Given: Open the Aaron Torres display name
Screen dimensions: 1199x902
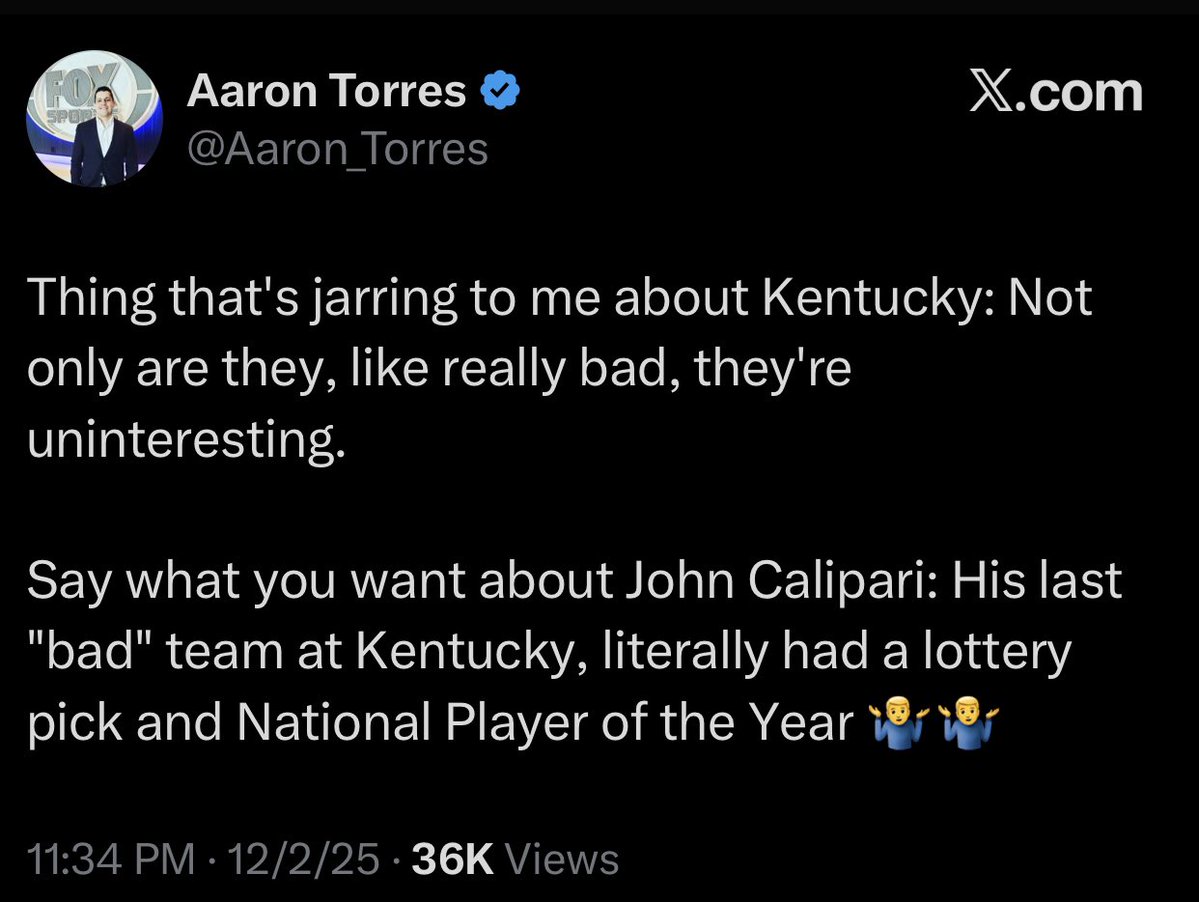Looking at the screenshot, I should (327, 91).
